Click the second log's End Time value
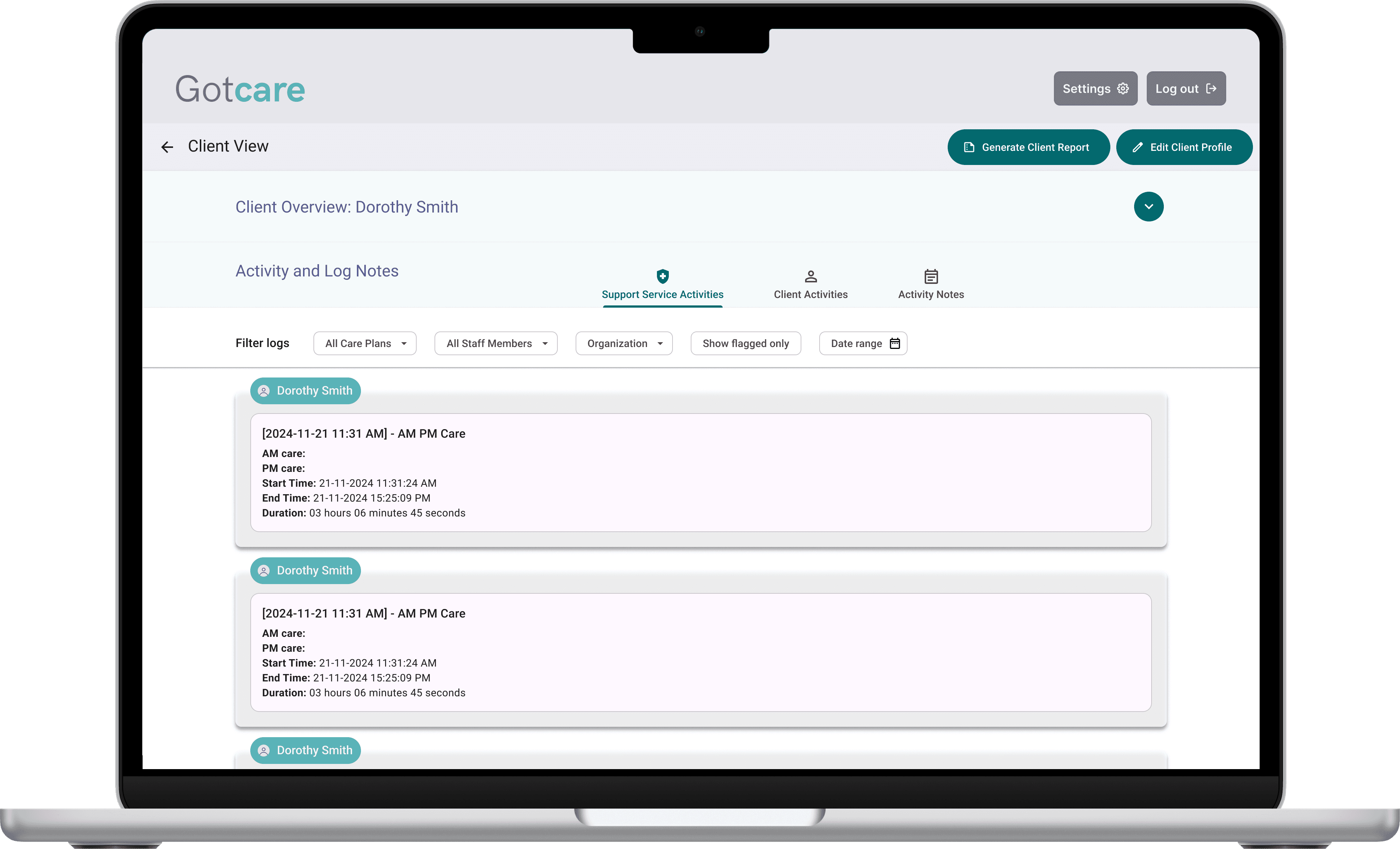The height and width of the screenshot is (849, 1400). (x=372, y=678)
